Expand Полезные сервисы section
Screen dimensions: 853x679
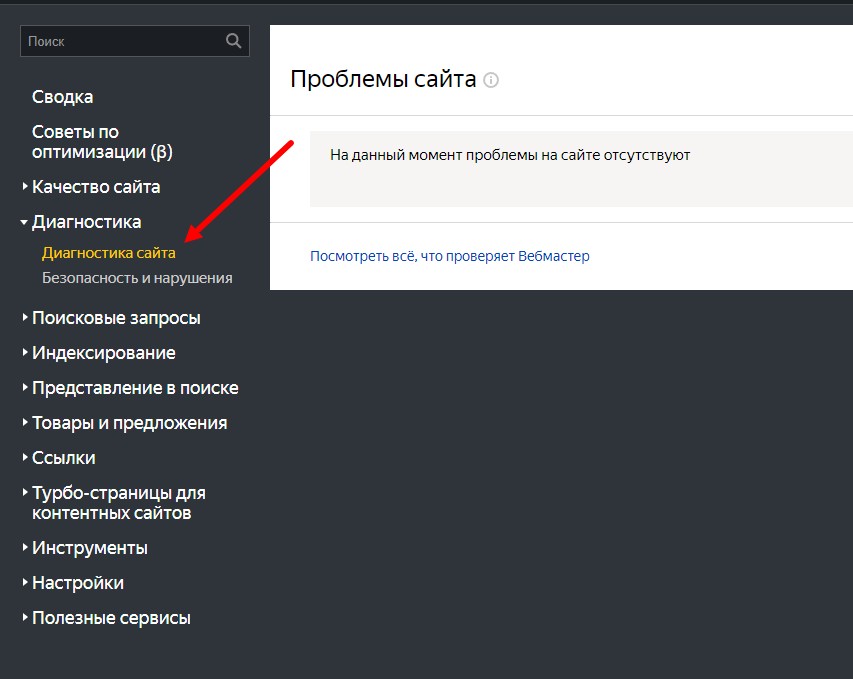111,618
